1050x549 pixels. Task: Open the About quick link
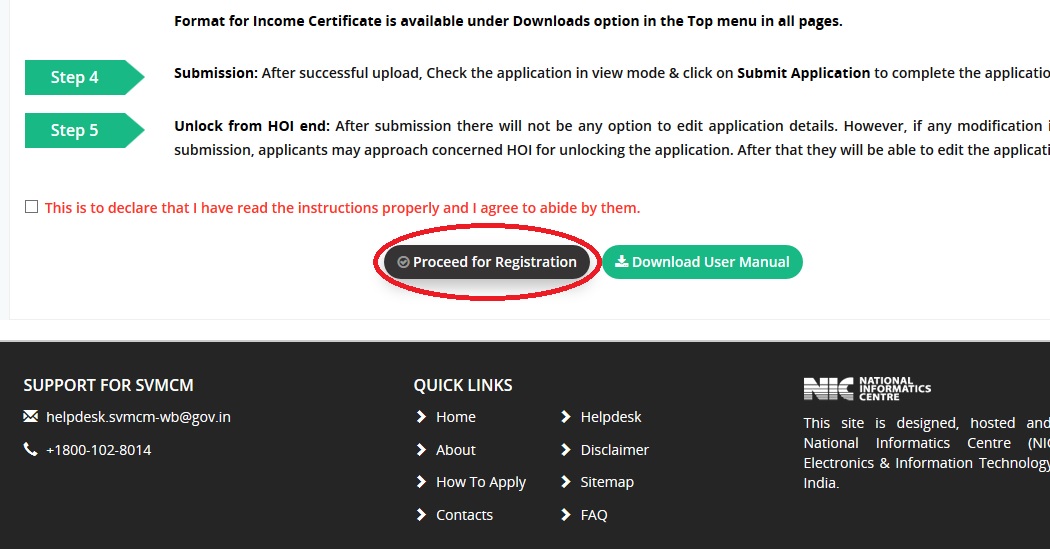[x=455, y=450]
